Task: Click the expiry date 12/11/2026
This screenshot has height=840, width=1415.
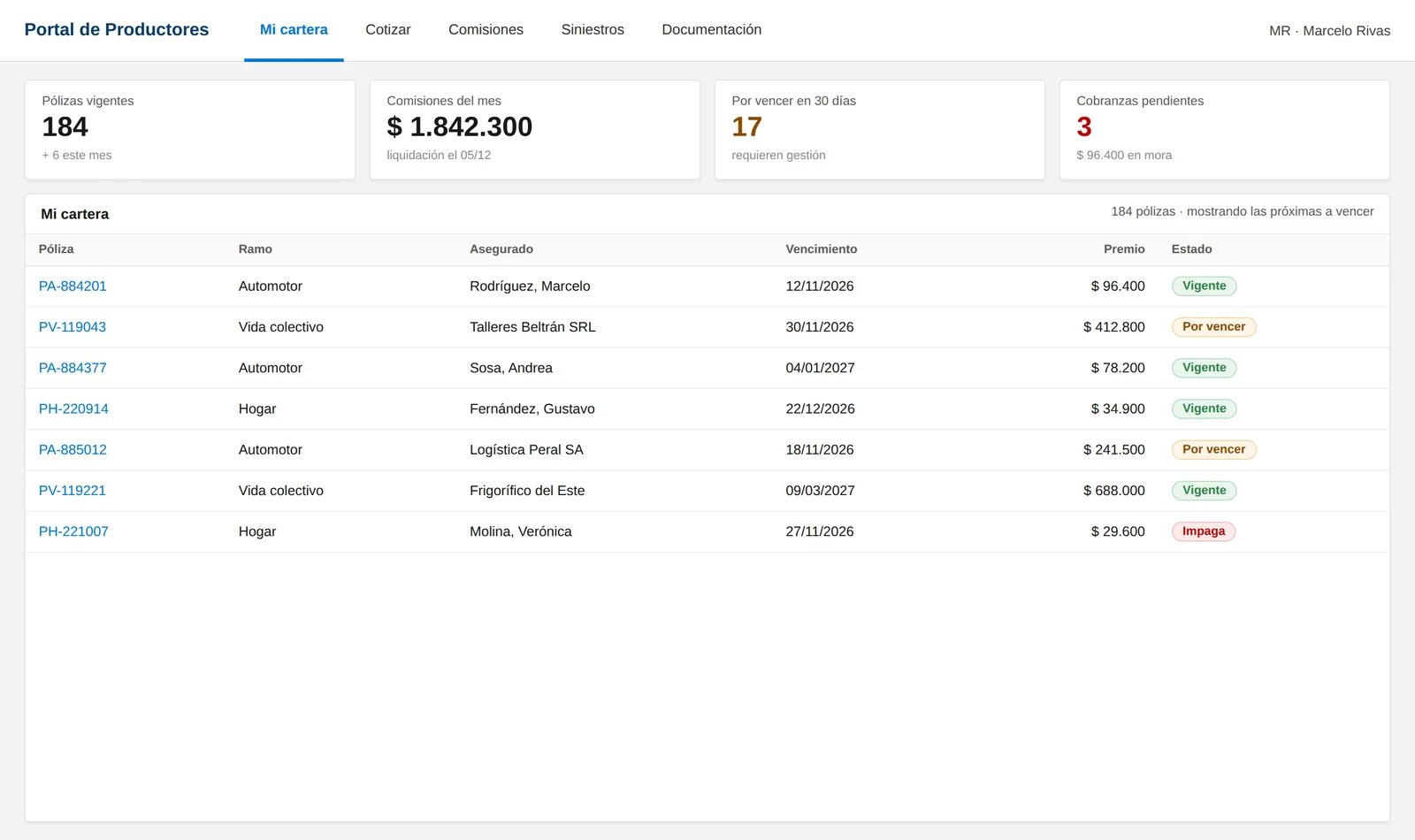Action: pyautogui.click(x=820, y=286)
